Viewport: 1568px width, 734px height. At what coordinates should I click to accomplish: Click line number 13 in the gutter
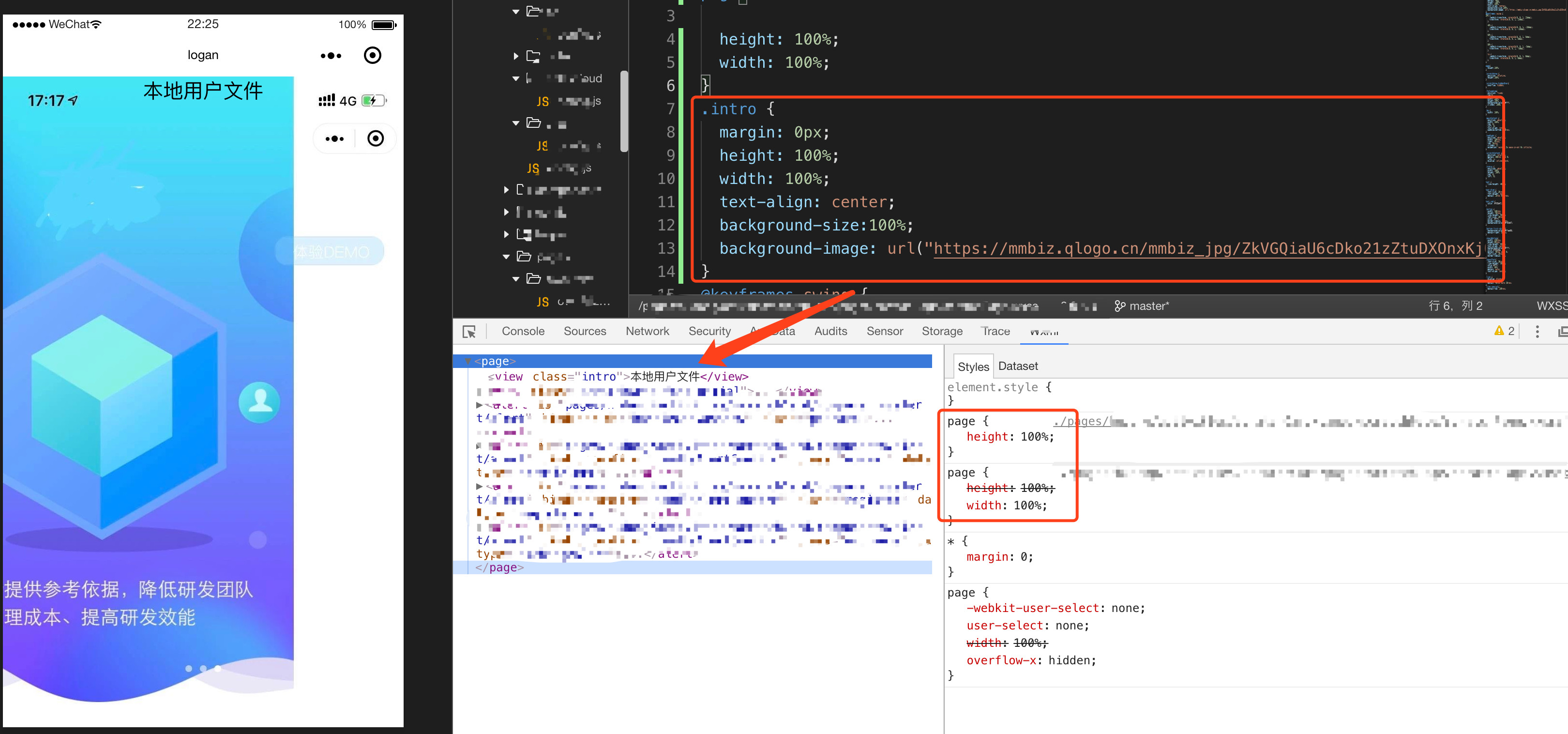666,248
